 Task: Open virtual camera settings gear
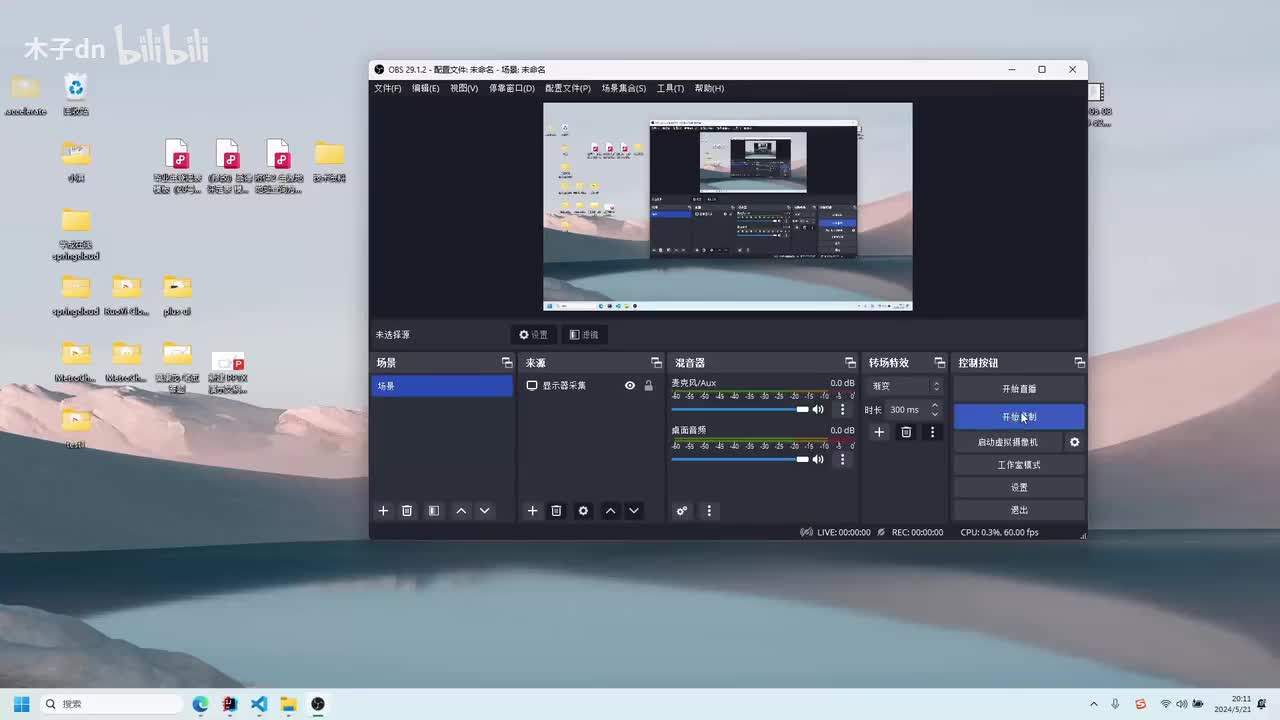(1075, 442)
